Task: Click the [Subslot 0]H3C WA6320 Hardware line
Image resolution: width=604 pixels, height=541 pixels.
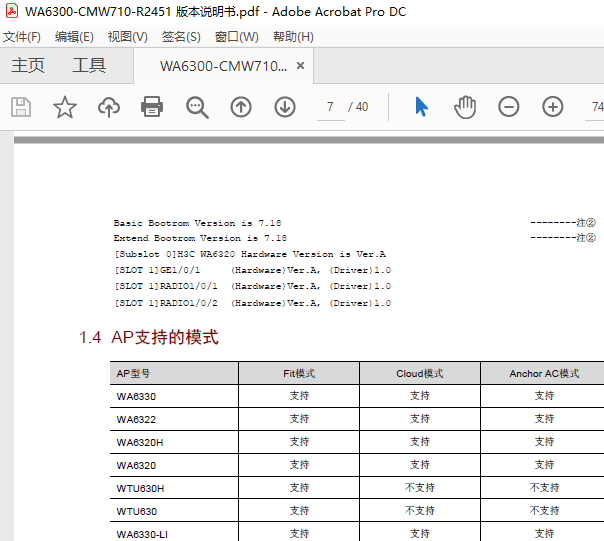Action: click(x=250, y=254)
